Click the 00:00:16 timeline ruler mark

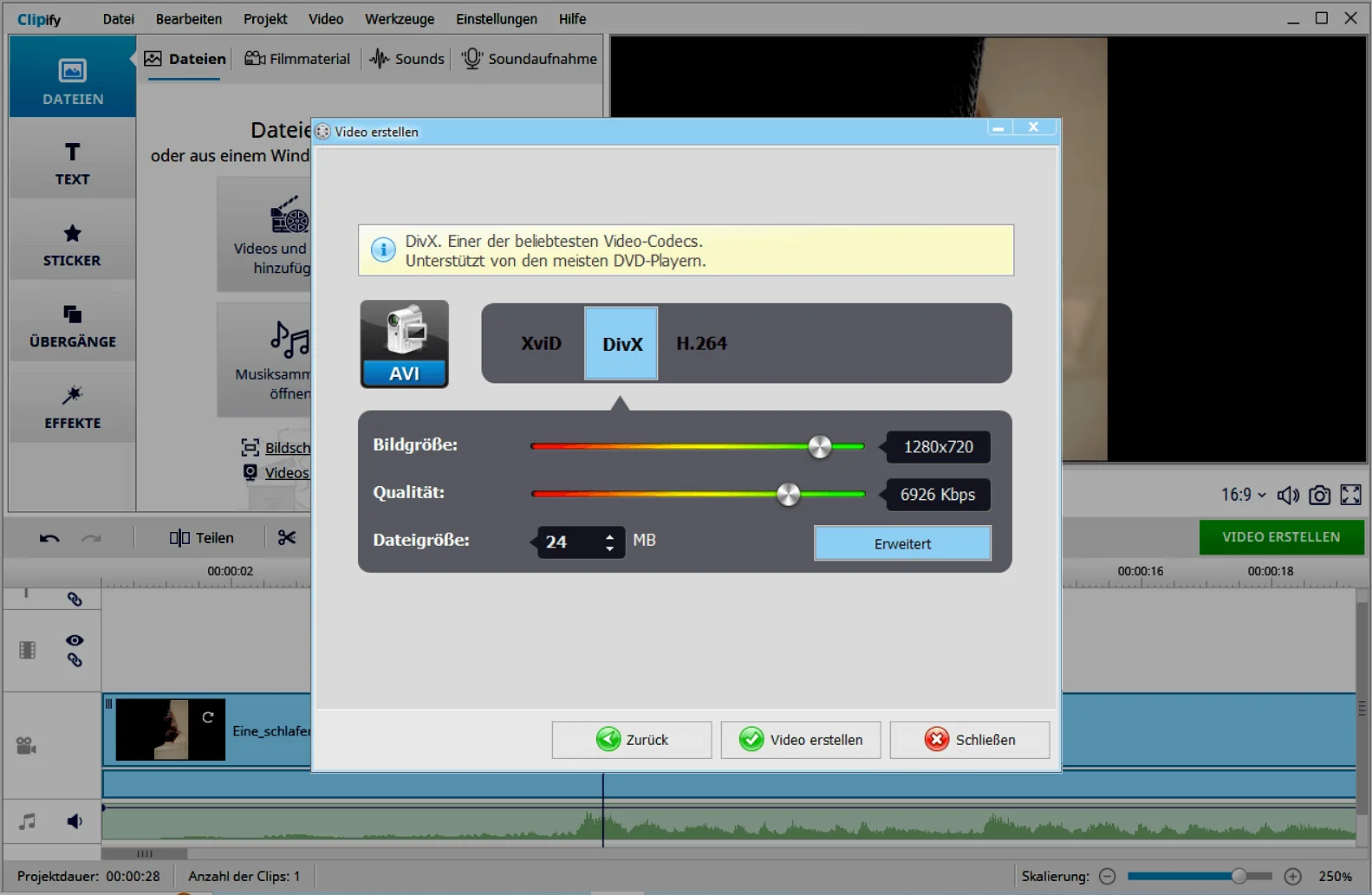click(1141, 571)
